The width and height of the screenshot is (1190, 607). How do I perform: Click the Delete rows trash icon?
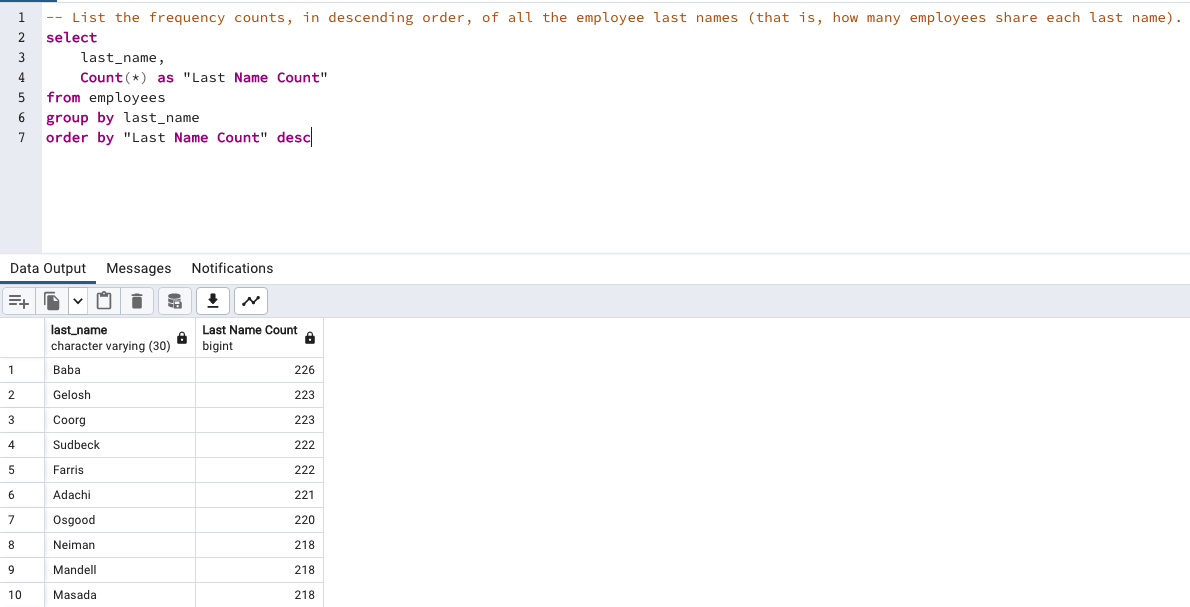pyautogui.click(x=137, y=300)
